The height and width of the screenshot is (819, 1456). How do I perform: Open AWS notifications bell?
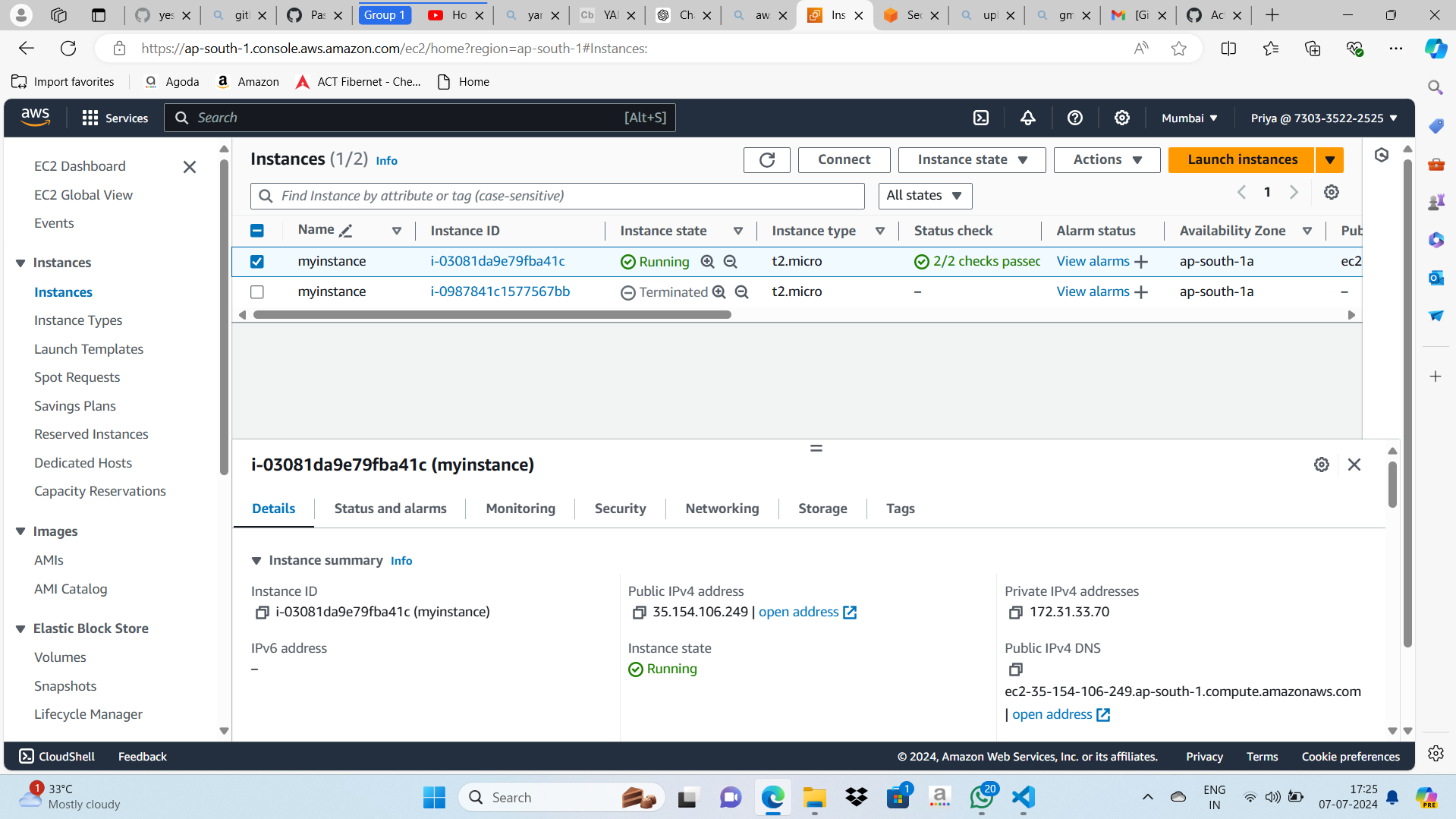coord(1028,118)
